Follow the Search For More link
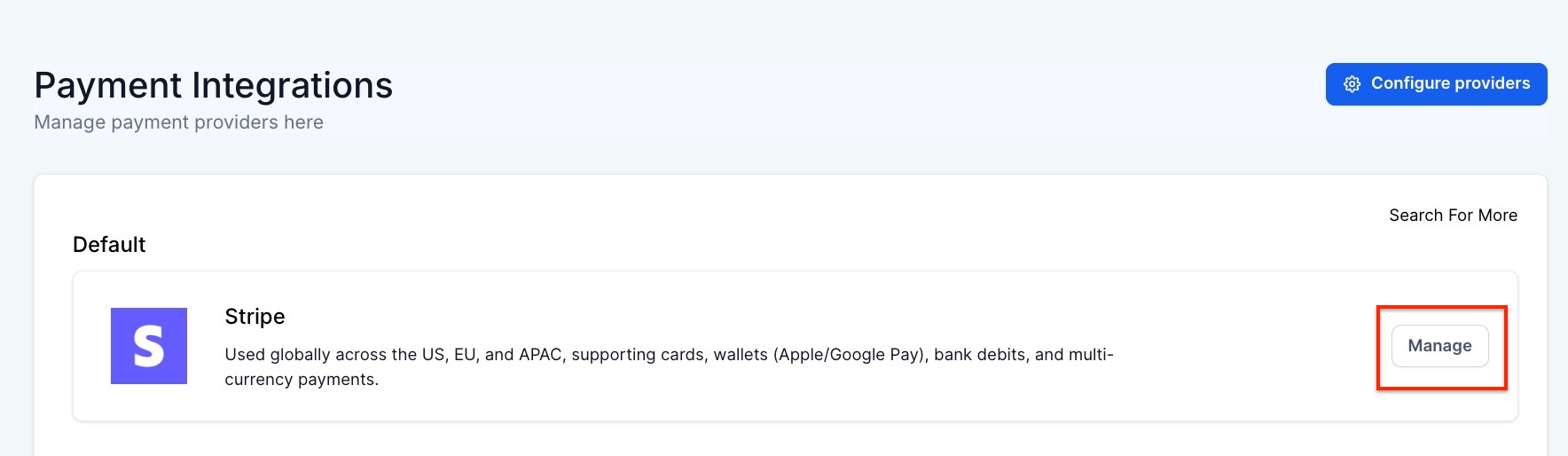 pos(1453,216)
